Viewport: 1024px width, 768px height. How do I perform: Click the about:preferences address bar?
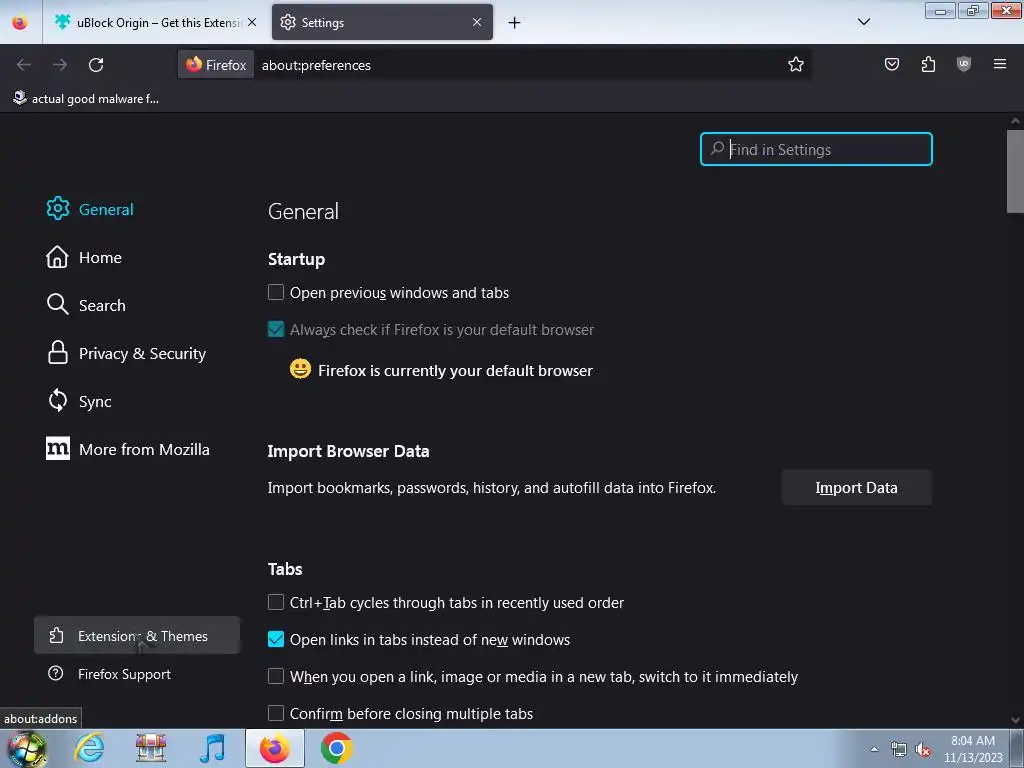516,65
